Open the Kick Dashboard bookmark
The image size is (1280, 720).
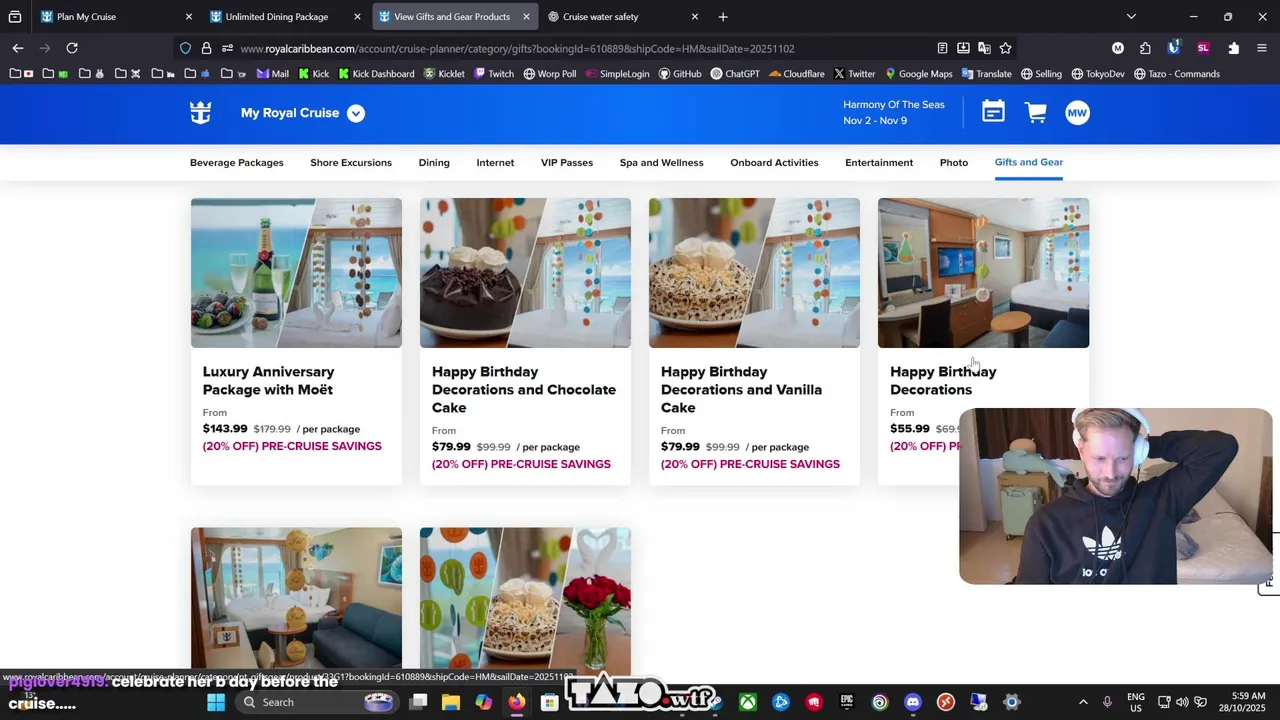[x=376, y=74]
